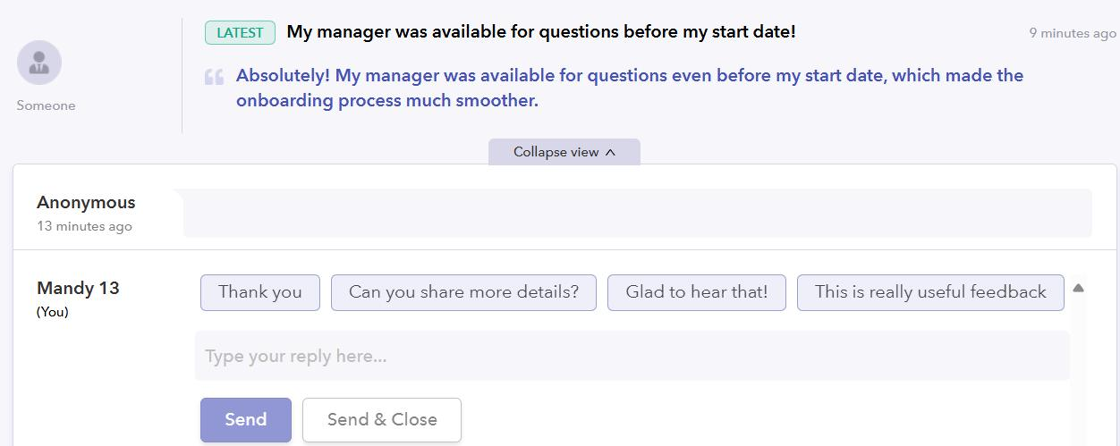This screenshot has width=1120, height=446.
Task: Use This is really useful feedback reply
Action: 930,292
